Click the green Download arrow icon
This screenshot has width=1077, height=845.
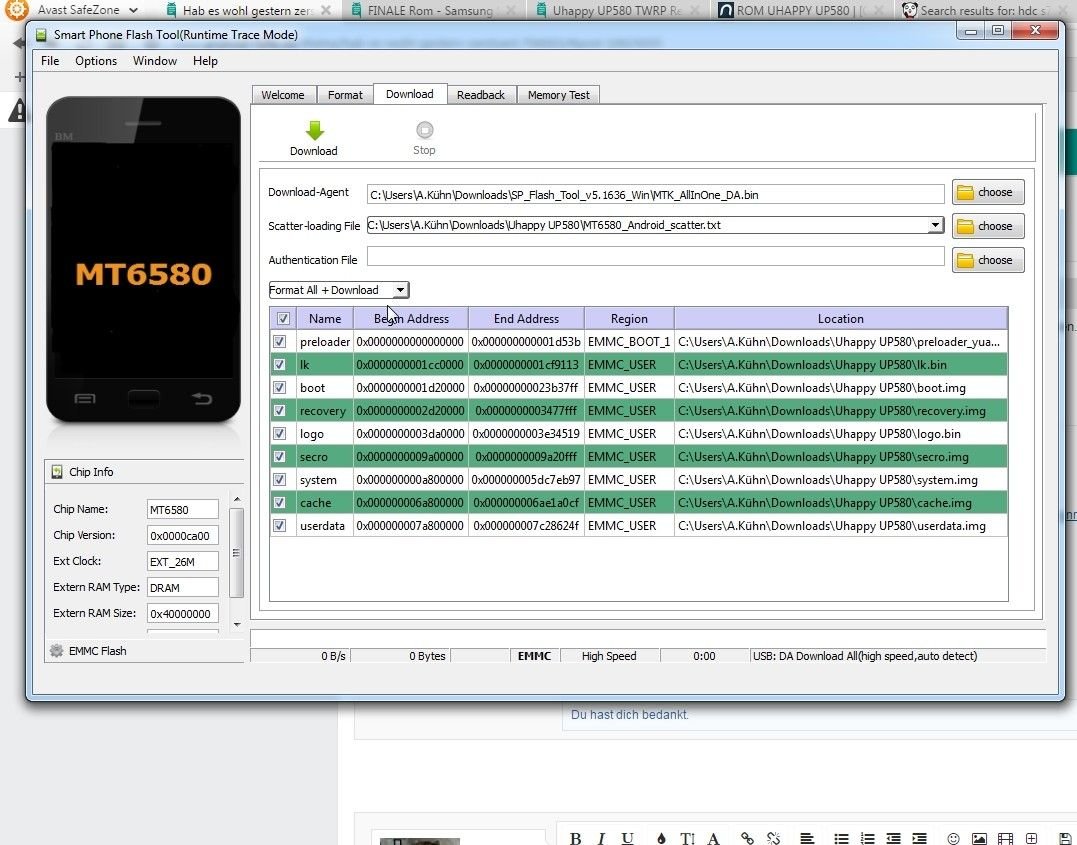315,131
